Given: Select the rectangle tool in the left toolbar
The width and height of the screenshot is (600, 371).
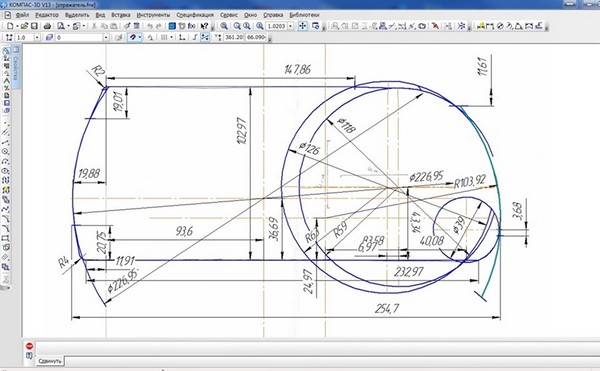Looking at the screenshot, I should 6,238.
